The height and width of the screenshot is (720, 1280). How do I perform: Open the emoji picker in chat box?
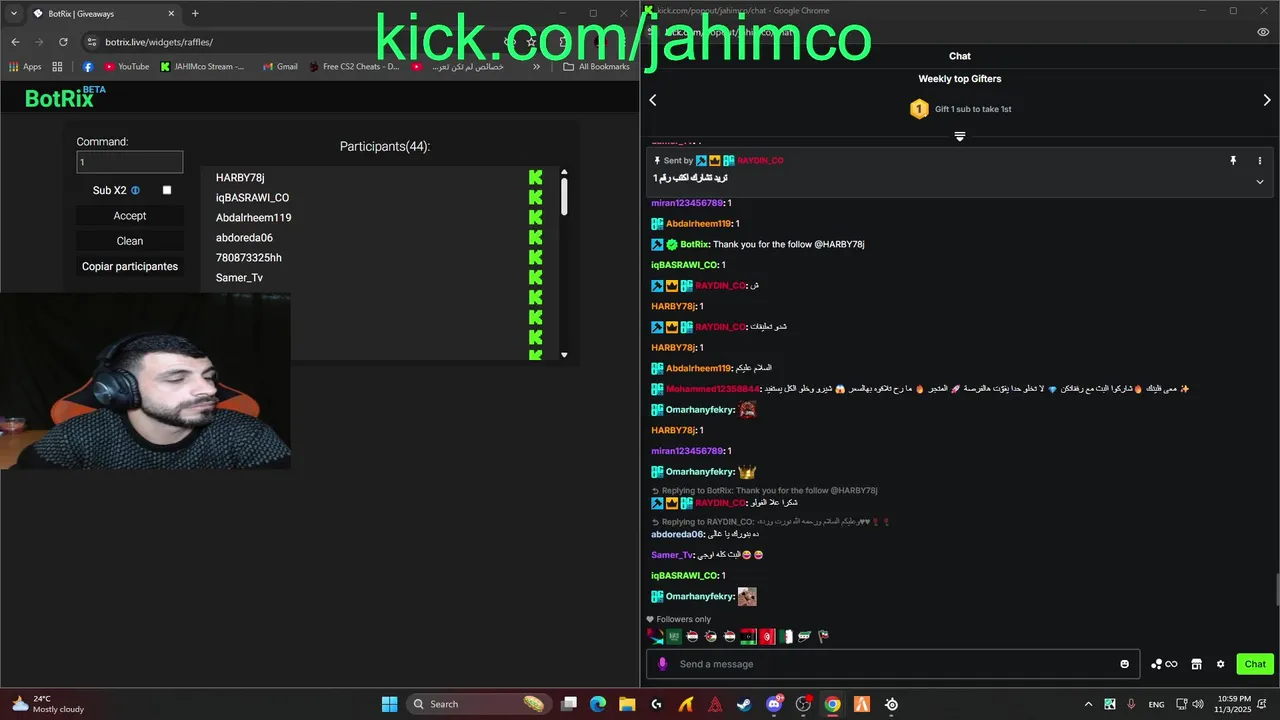tap(1125, 664)
